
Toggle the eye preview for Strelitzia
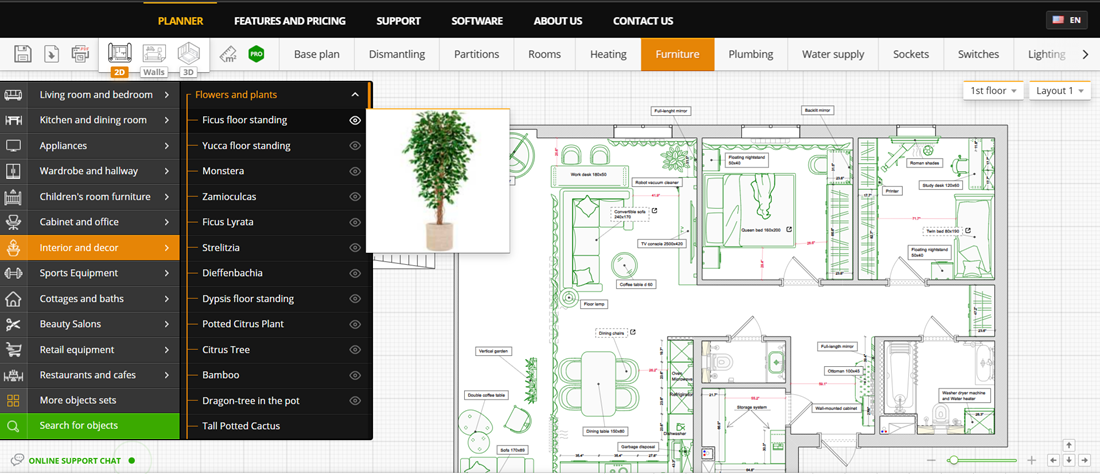coord(355,248)
